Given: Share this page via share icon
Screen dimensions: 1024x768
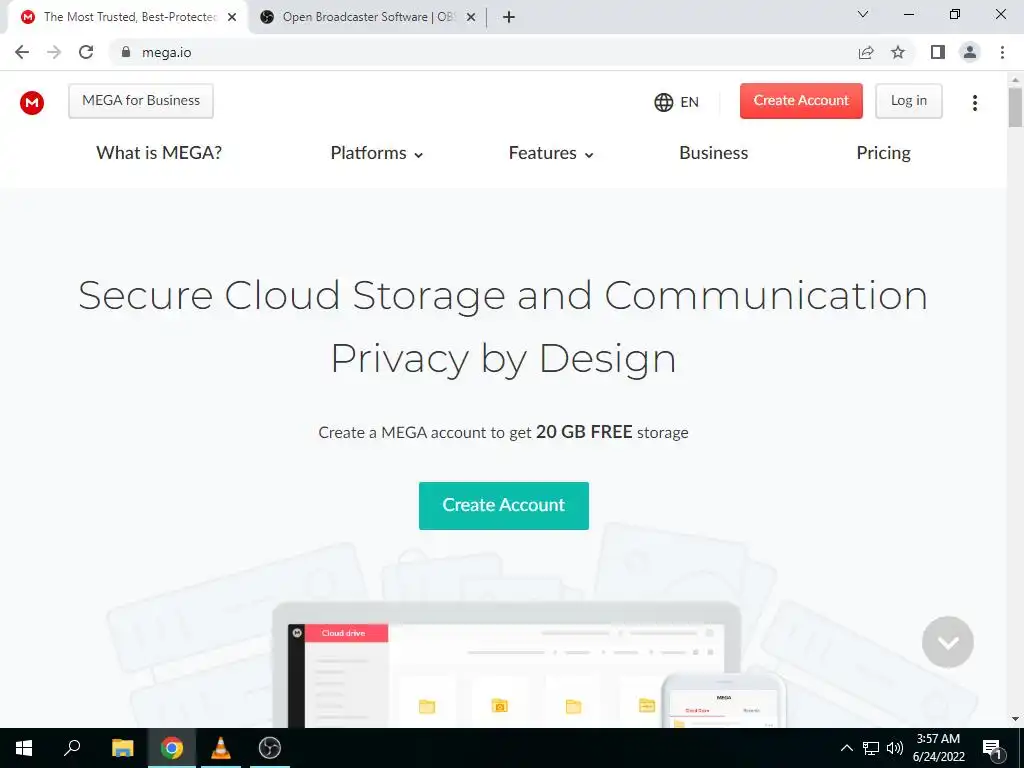Looking at the screenshot, I should (866, 52).
